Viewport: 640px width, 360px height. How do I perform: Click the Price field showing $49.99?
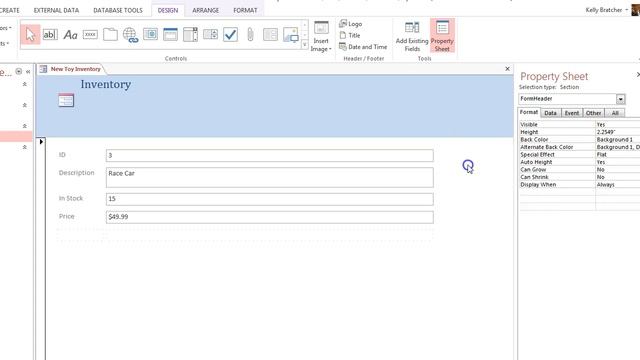point(269,217)
